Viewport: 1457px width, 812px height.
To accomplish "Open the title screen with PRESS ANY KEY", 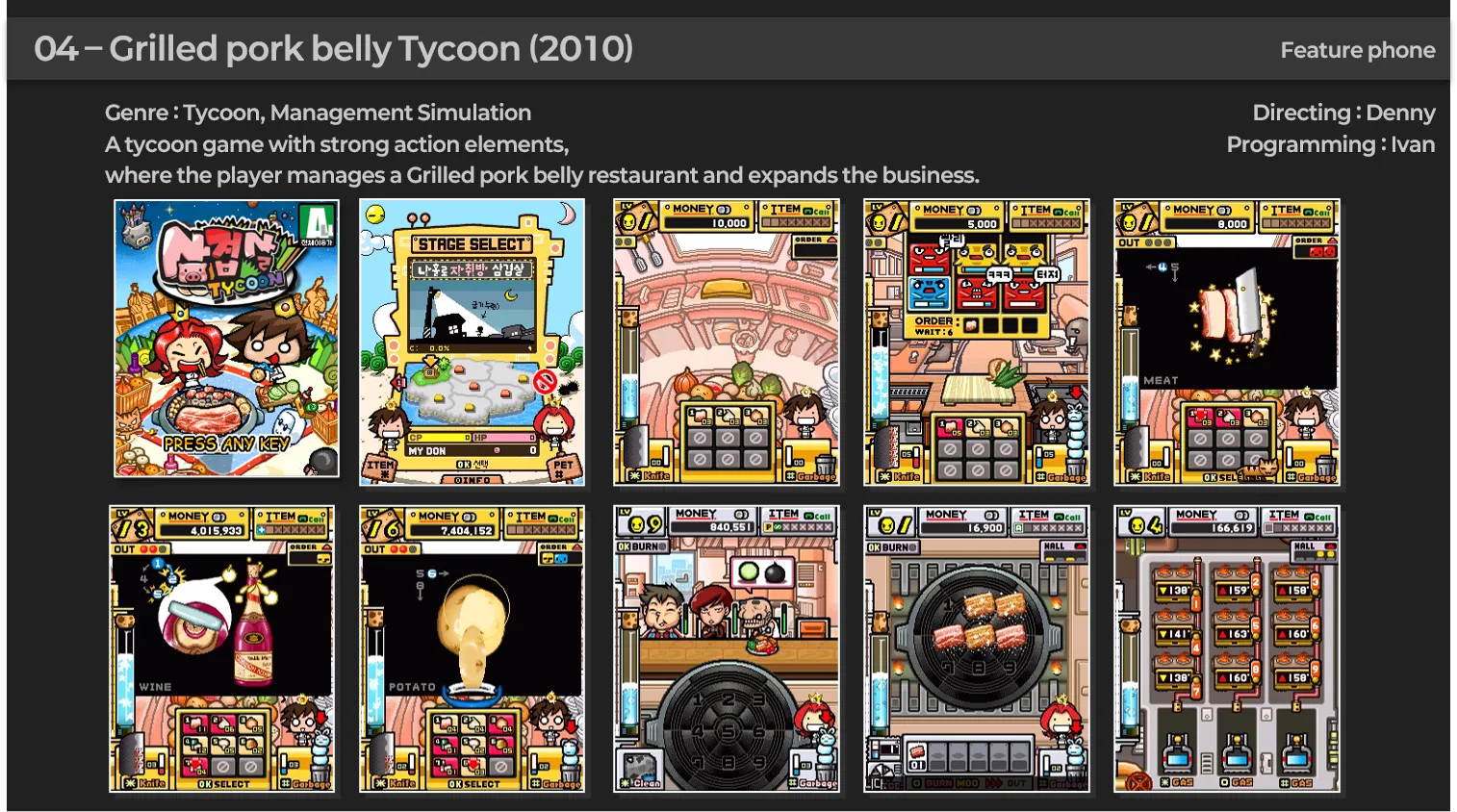I will 226,338.
